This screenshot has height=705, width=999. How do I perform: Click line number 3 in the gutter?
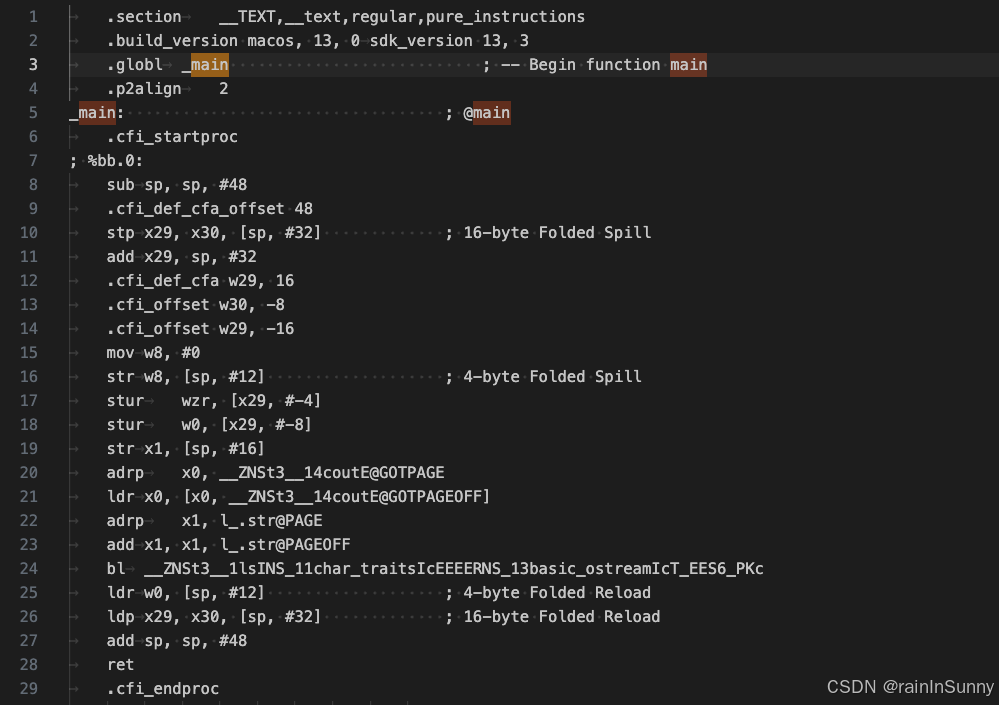pyautogui.click(x=33, y=65)
